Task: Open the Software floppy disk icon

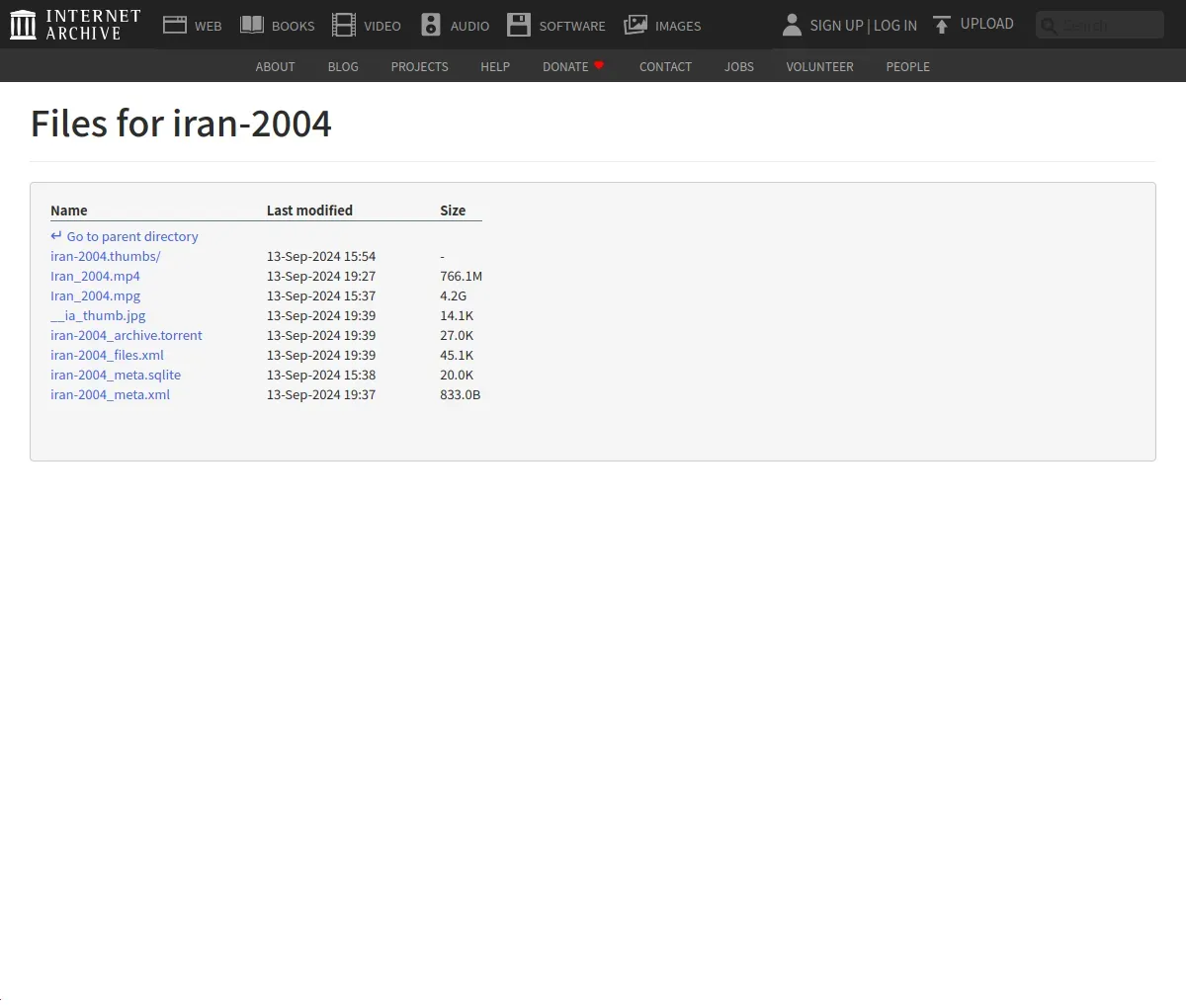Action: pyautogui.click(x=519, y=25)
